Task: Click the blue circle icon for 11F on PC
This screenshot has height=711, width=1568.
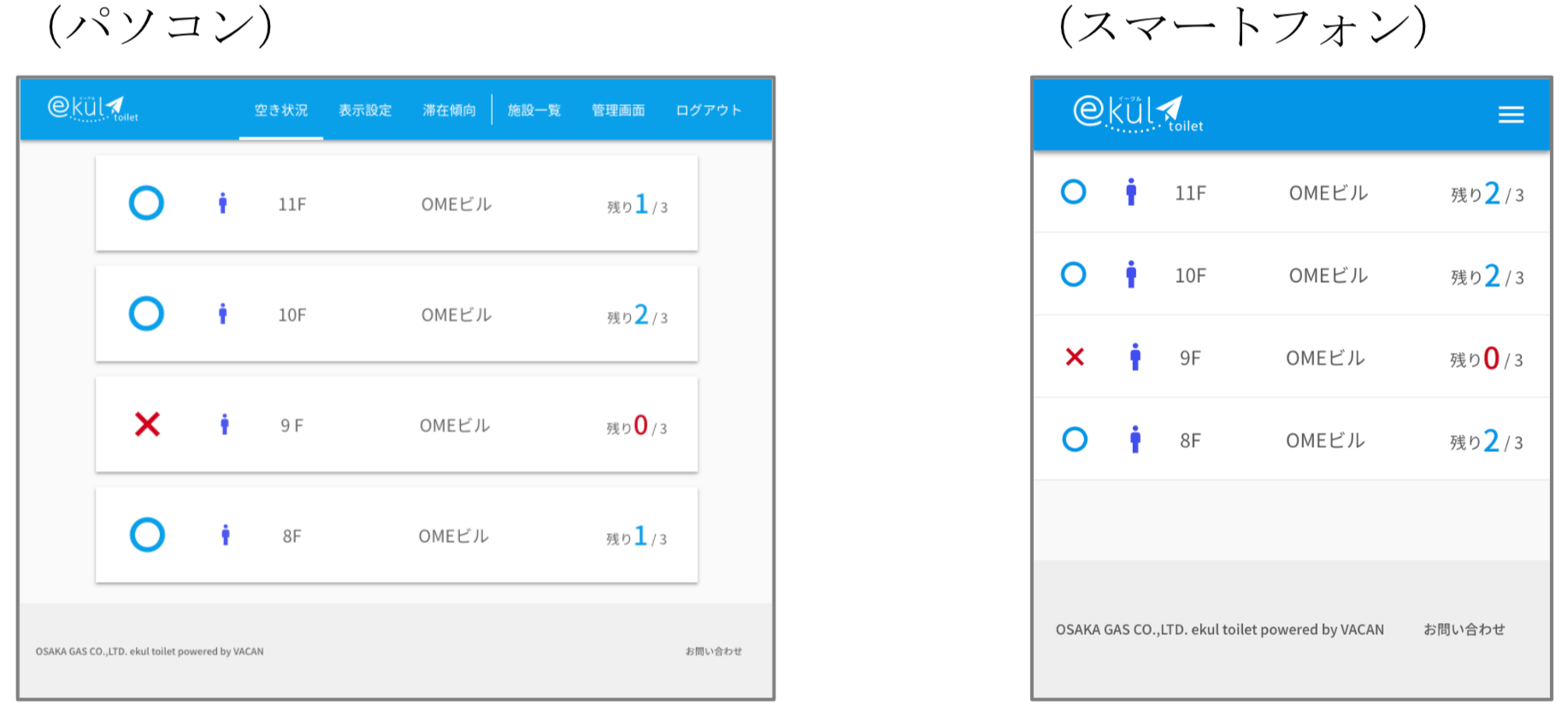Action: coord(146,203)
